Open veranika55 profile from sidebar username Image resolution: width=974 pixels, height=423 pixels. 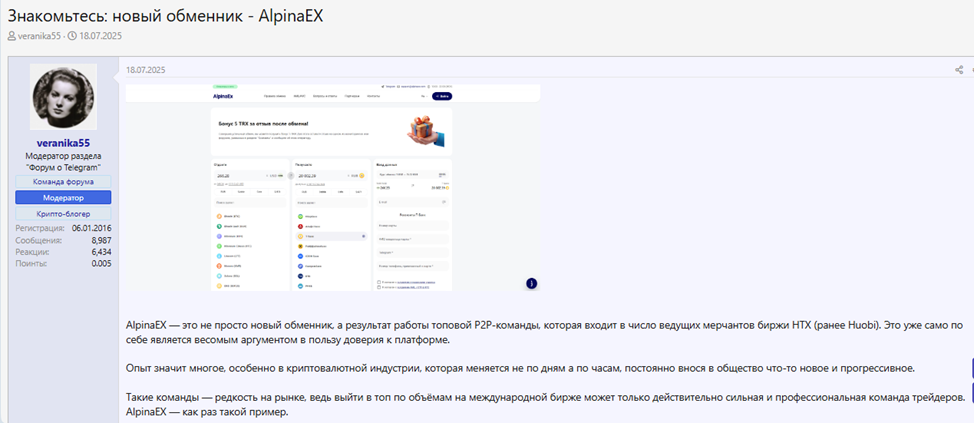pos(64,143)
